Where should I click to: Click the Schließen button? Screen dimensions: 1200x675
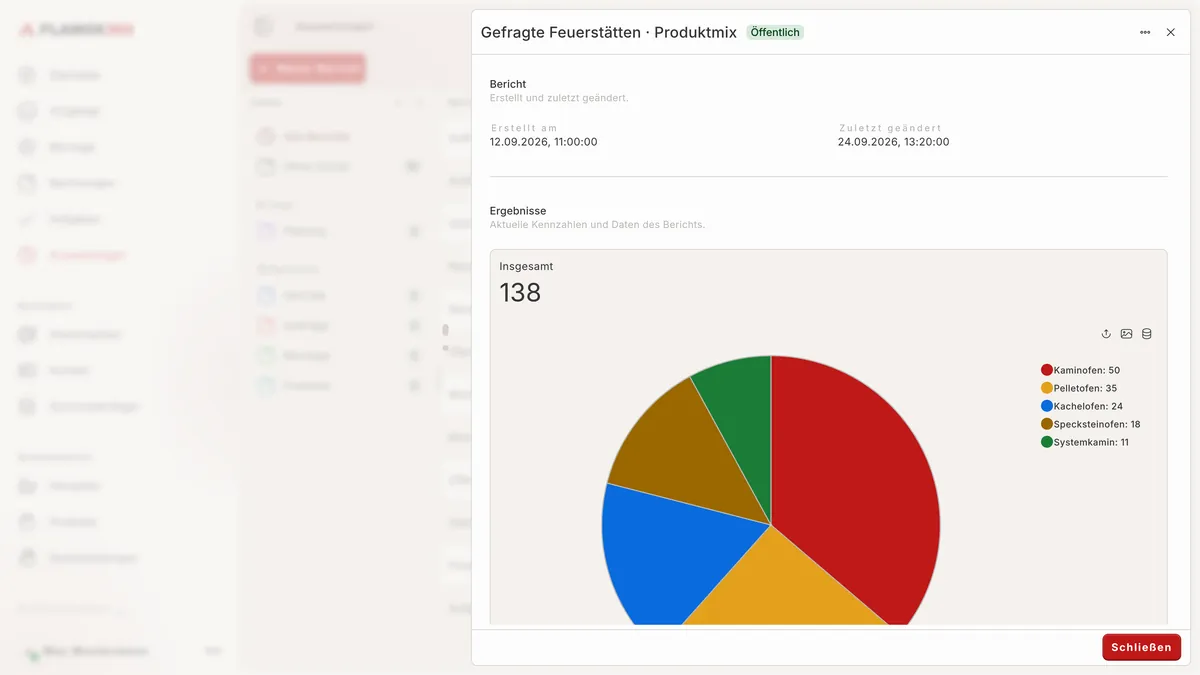(1141, 647)
